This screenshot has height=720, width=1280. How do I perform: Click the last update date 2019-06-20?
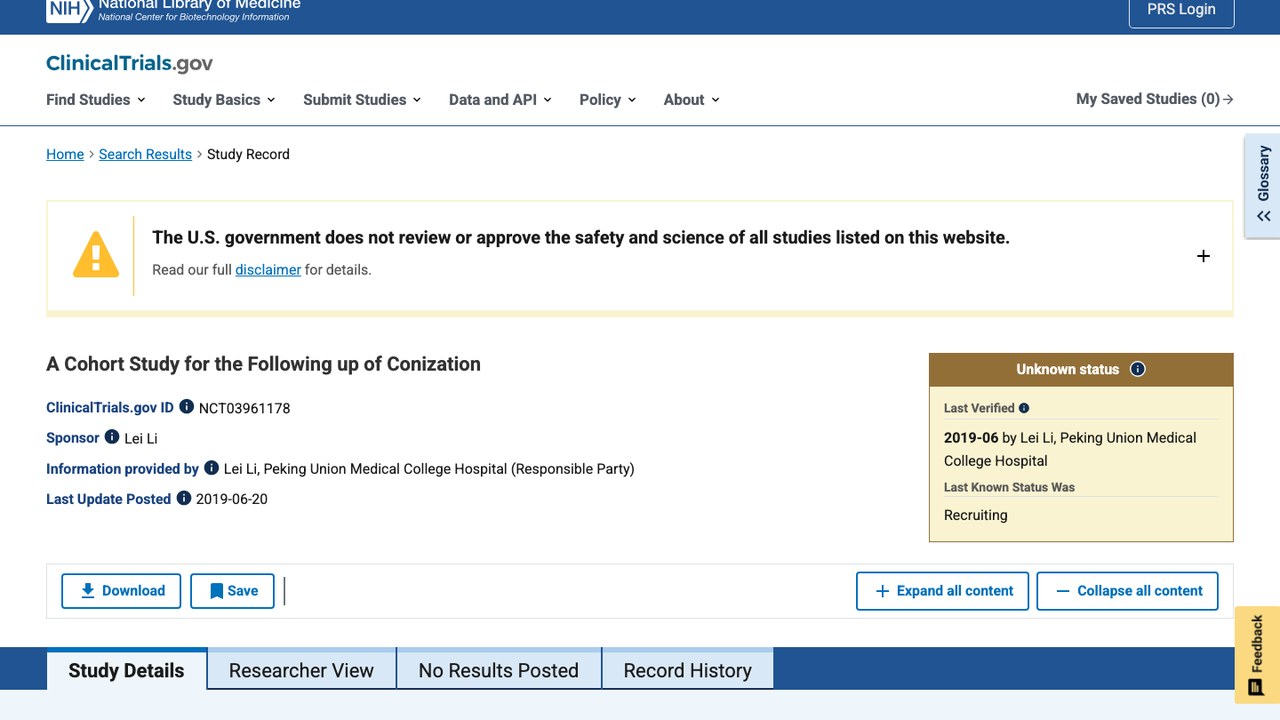point(232,499)
